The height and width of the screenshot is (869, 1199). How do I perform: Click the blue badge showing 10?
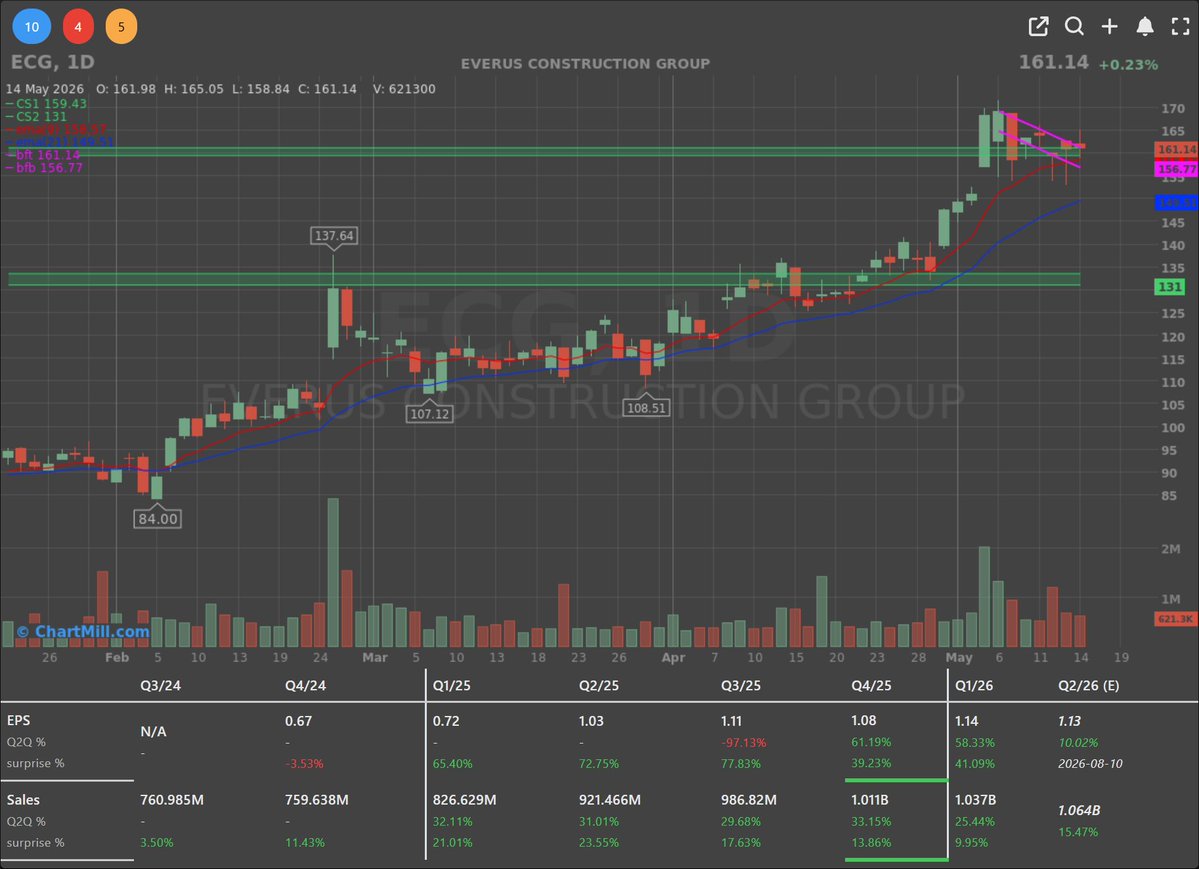32,27
